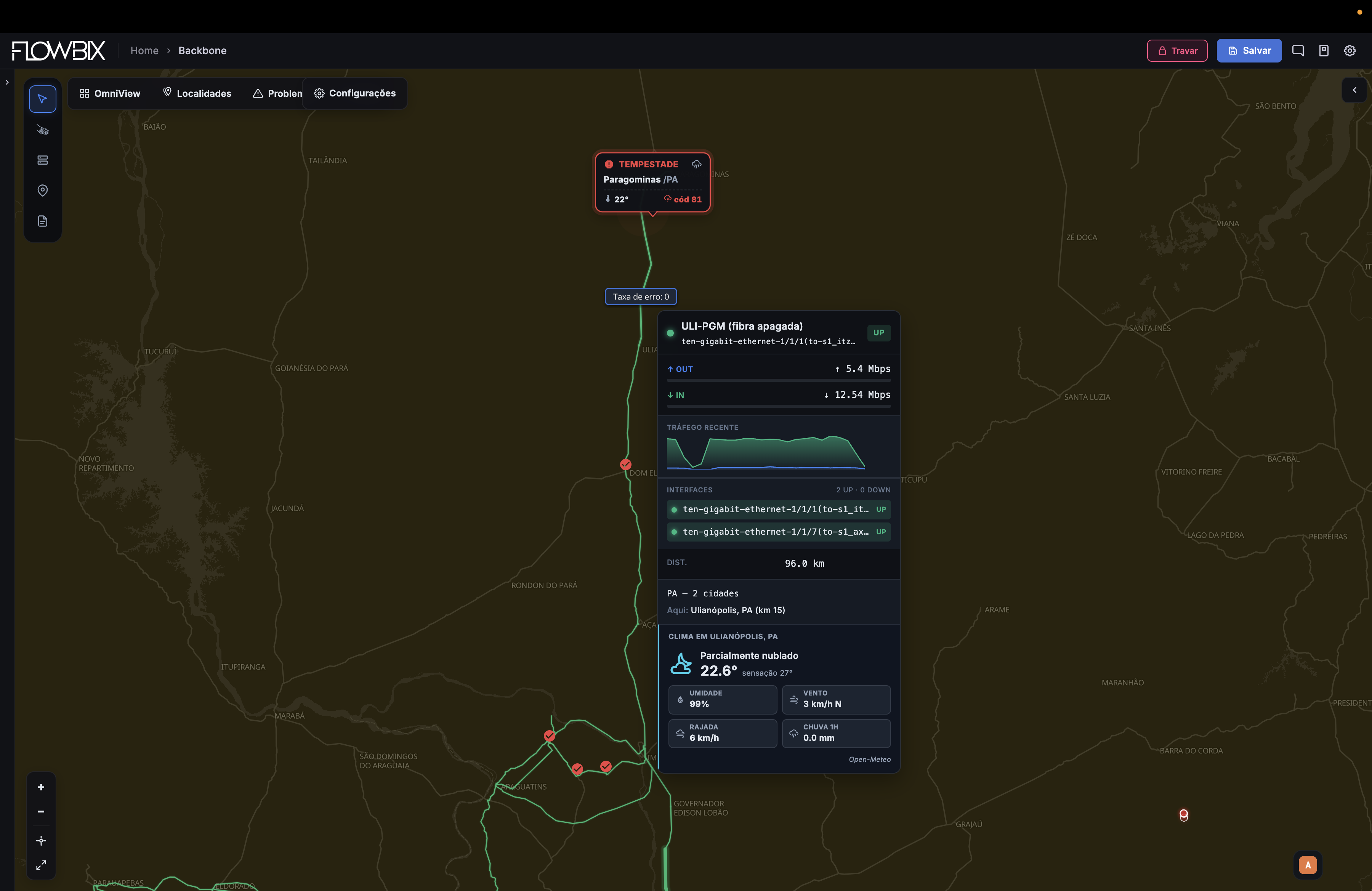Screen dimensions: 1372x891
Task: Open the document icon in left toolbar
Action: point(42,221)
